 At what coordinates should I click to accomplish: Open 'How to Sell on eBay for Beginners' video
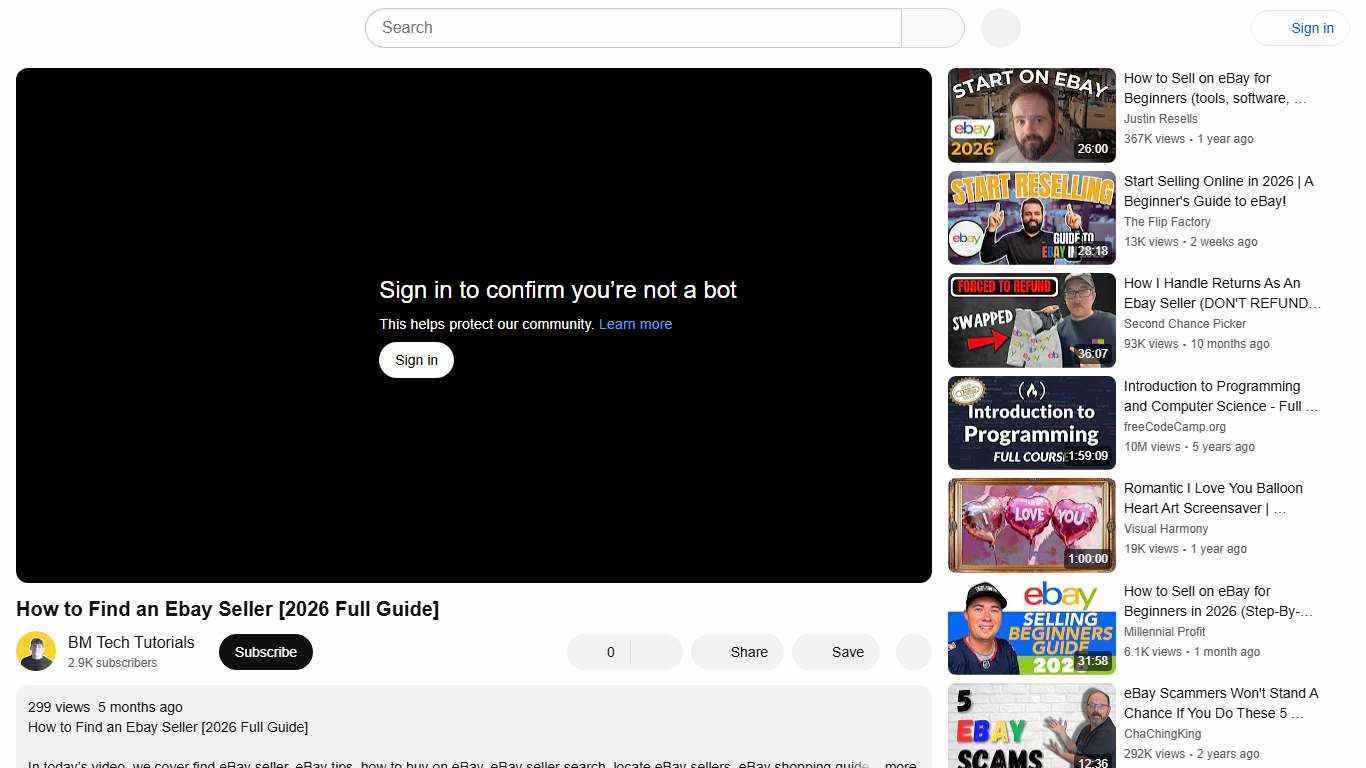pyautogui.click(x=1031, y=114)
